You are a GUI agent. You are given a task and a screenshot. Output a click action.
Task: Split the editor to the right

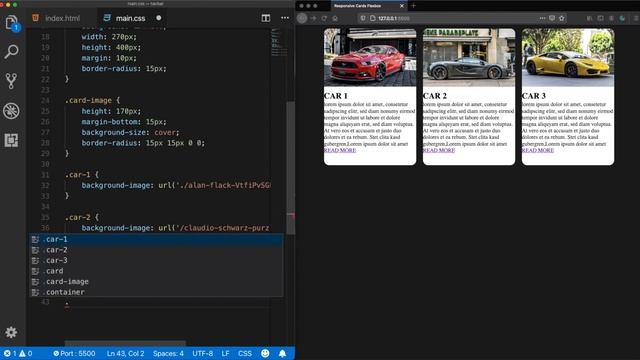[x=266, y=18]
